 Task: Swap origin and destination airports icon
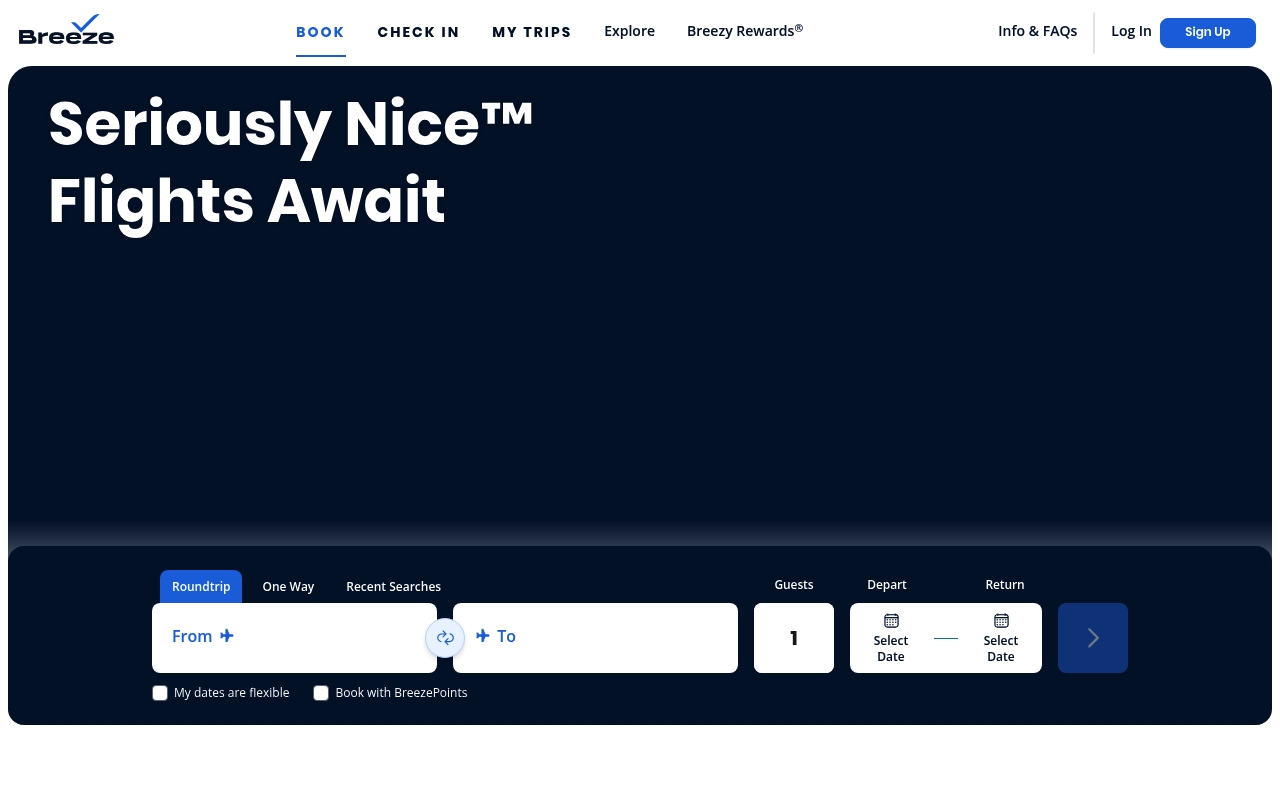click(445, 638)
